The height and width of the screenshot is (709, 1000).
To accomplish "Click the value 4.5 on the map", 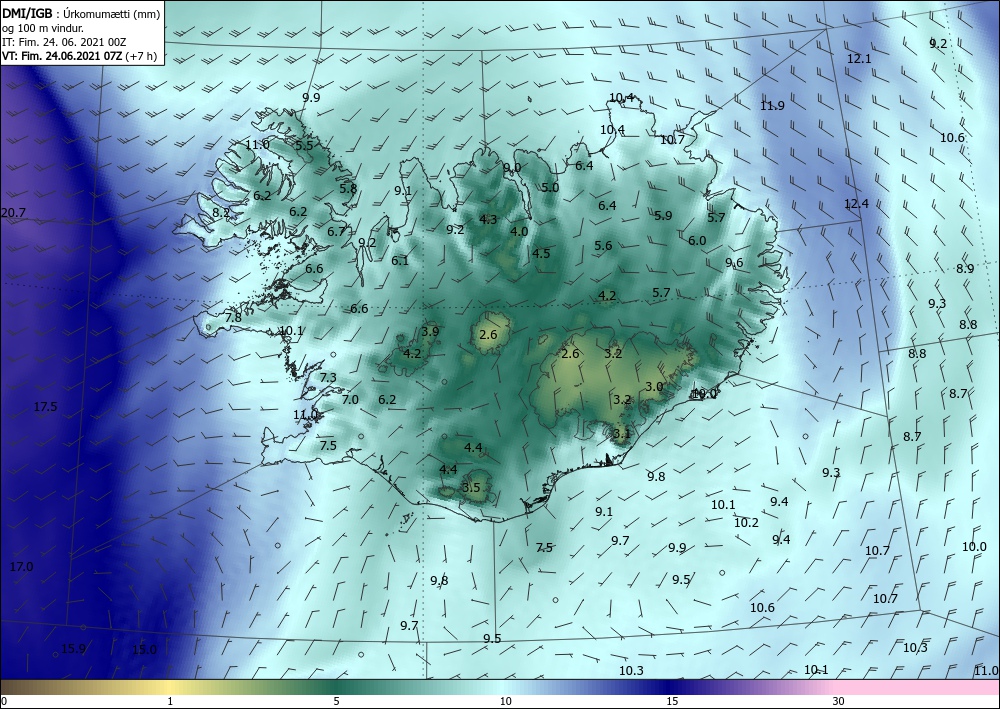I will click(x=541, y=254).
